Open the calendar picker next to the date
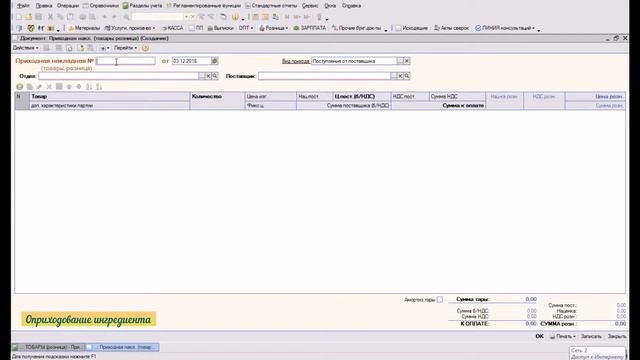Viewport: 640px width, 360px height. (x=215, y=61)
